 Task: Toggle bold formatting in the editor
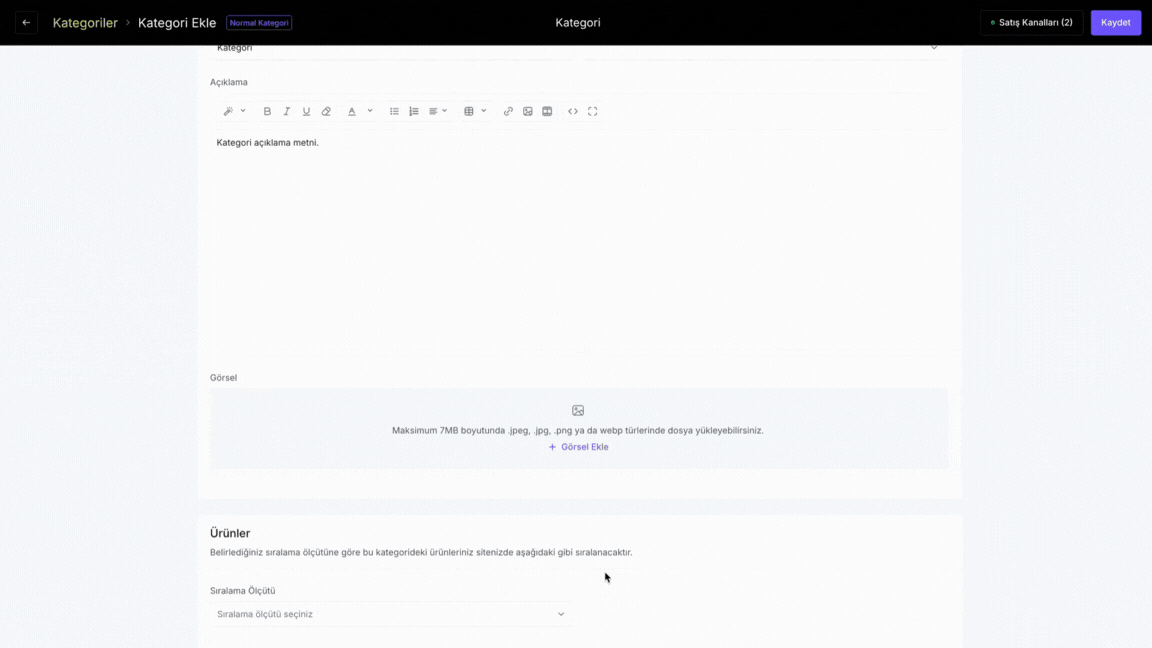pos(267,112)
